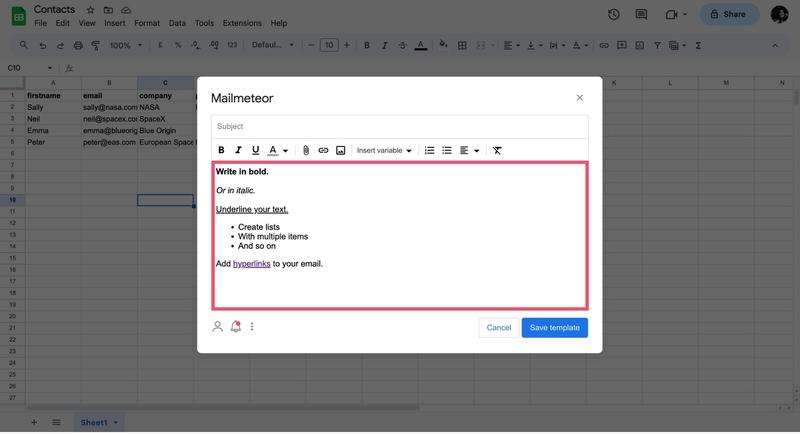Screen dimensions: 800x434
Task: Open the account avatar
Action: pyautogui.click(x=779, y=14)
